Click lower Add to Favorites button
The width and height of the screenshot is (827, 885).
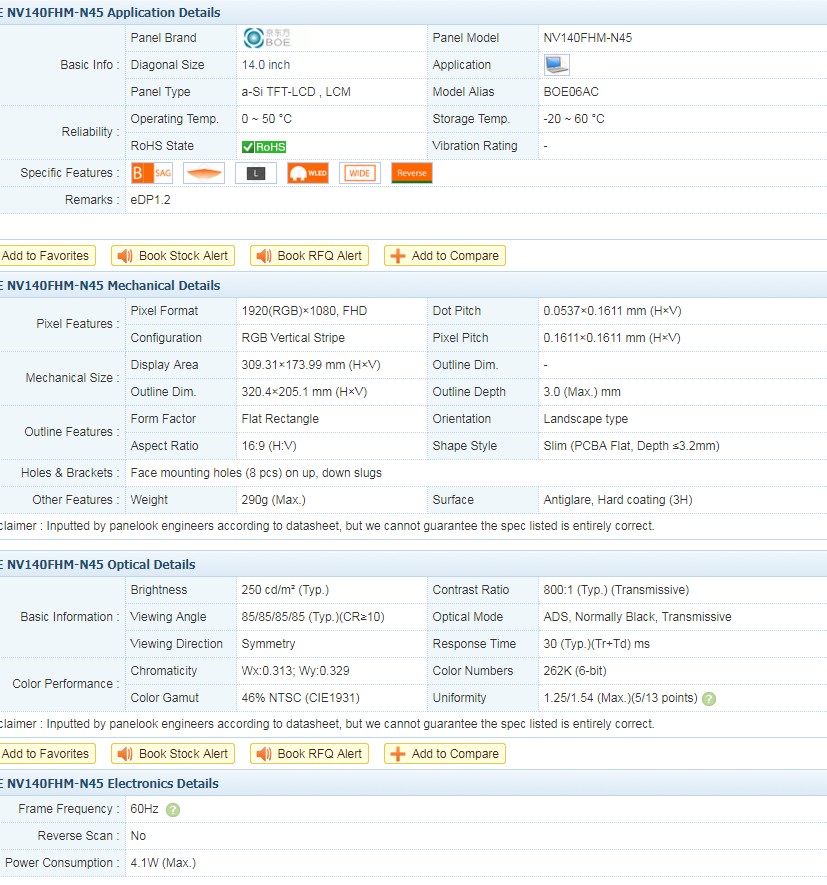pyautogui.click(x=46, y=753)
